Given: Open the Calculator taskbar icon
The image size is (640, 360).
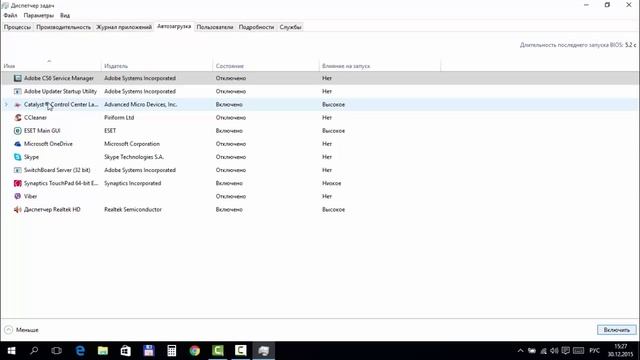Looking at the screenshot, I should (x=172, y=351).
